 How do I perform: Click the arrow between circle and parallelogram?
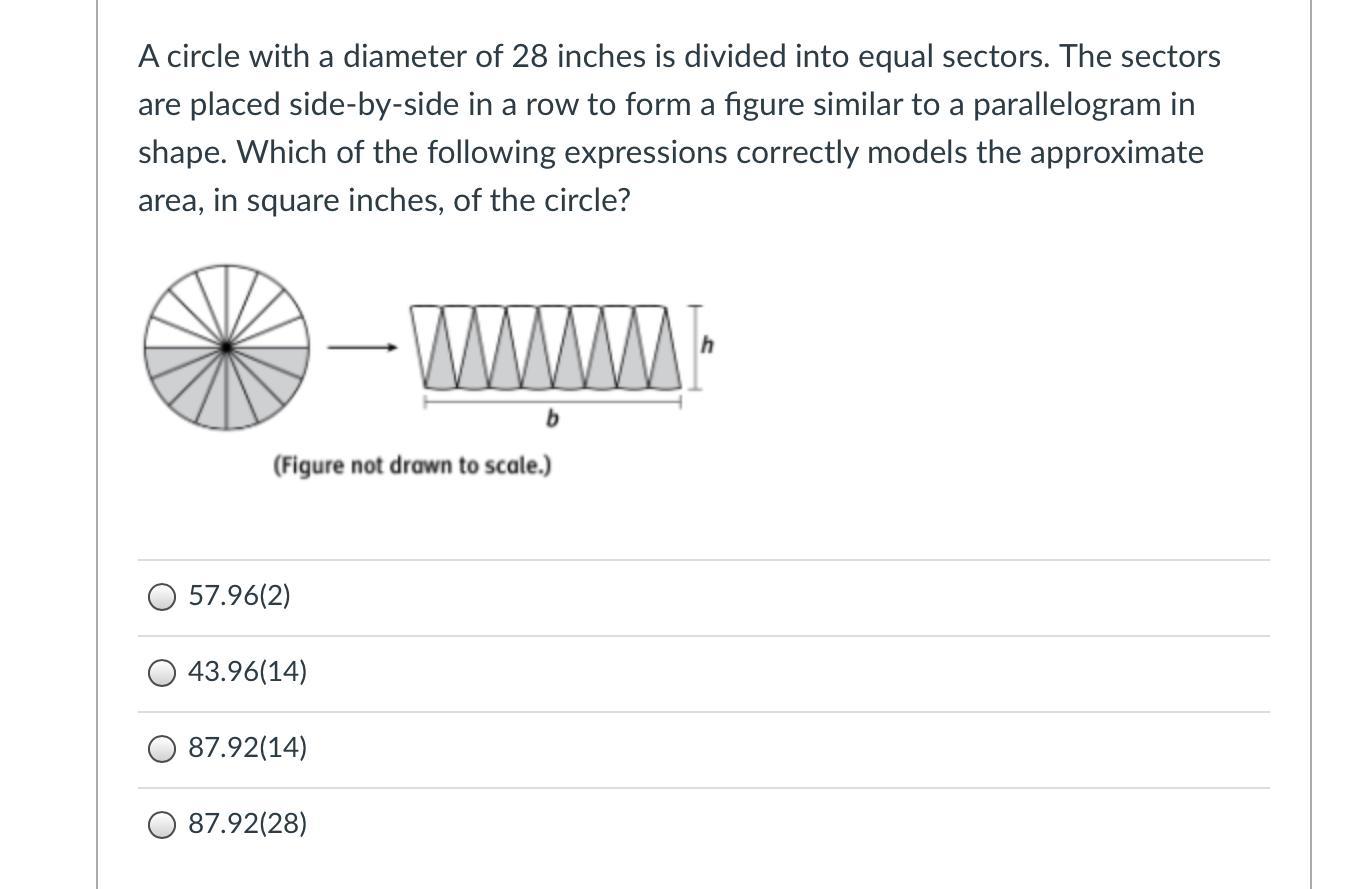point(362,348)
